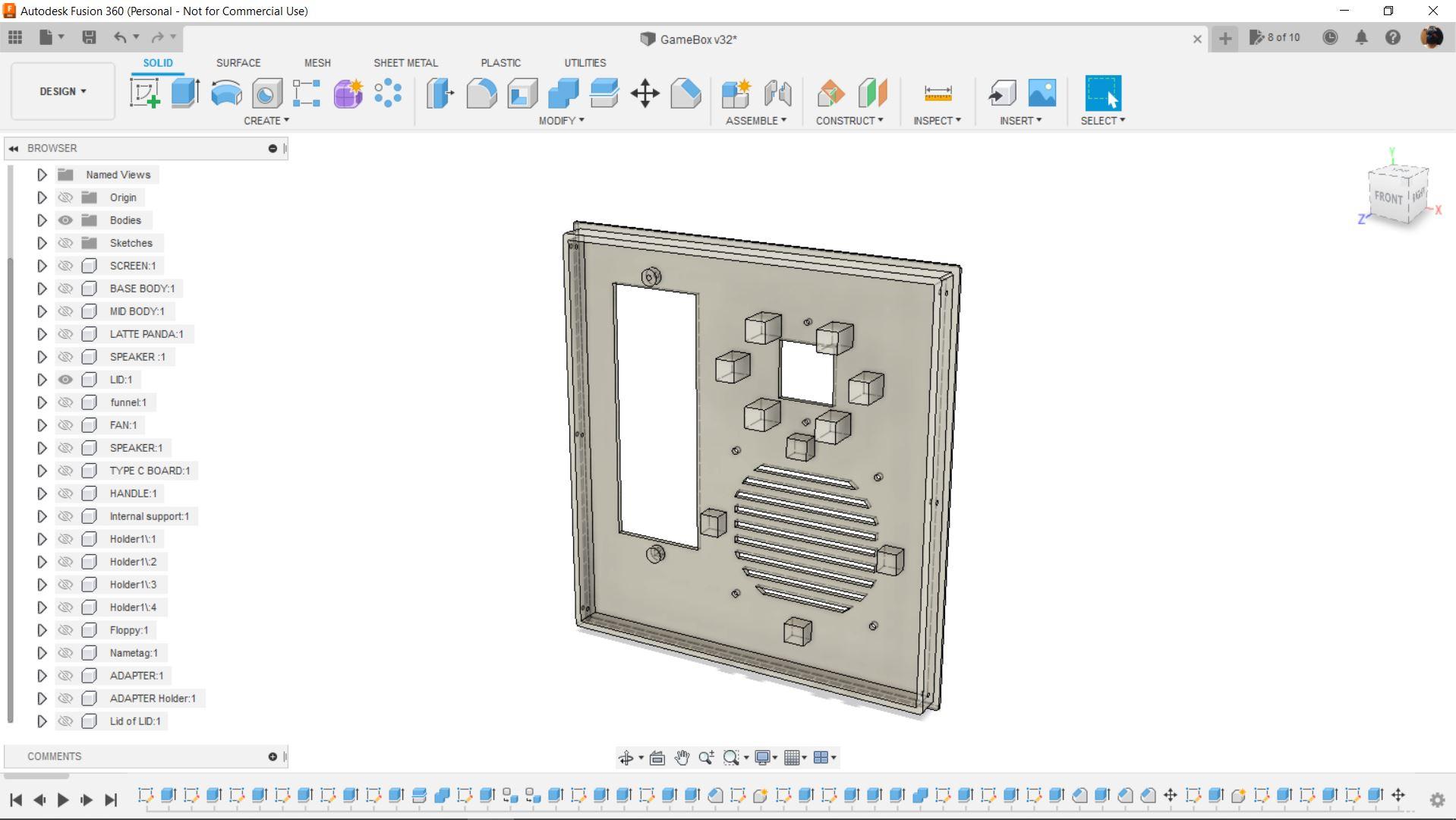Select the Press Pull tool
1456x820 pixels.
pos(440,93)
